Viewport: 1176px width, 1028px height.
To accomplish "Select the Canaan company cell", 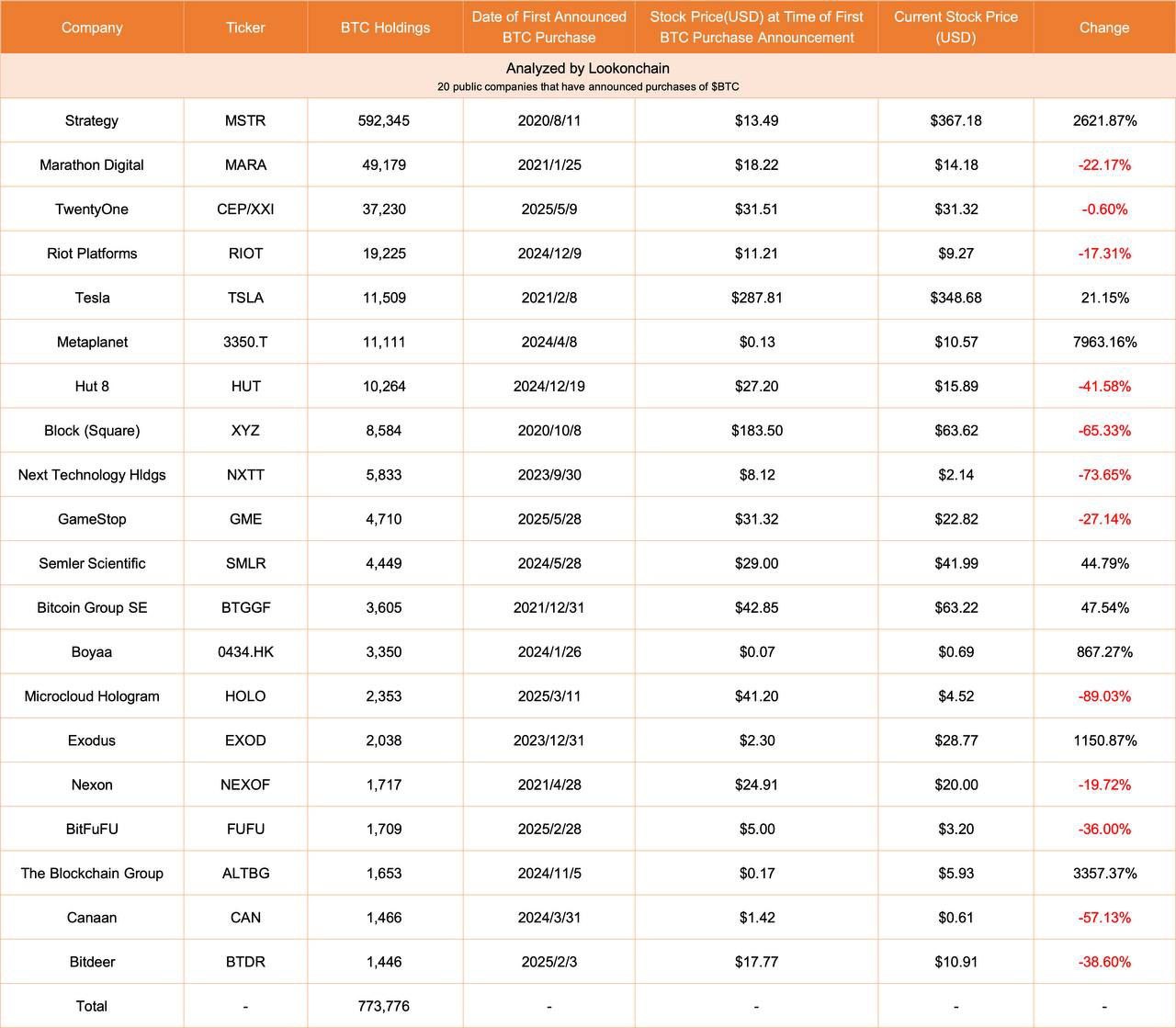I will pos(92,917).
